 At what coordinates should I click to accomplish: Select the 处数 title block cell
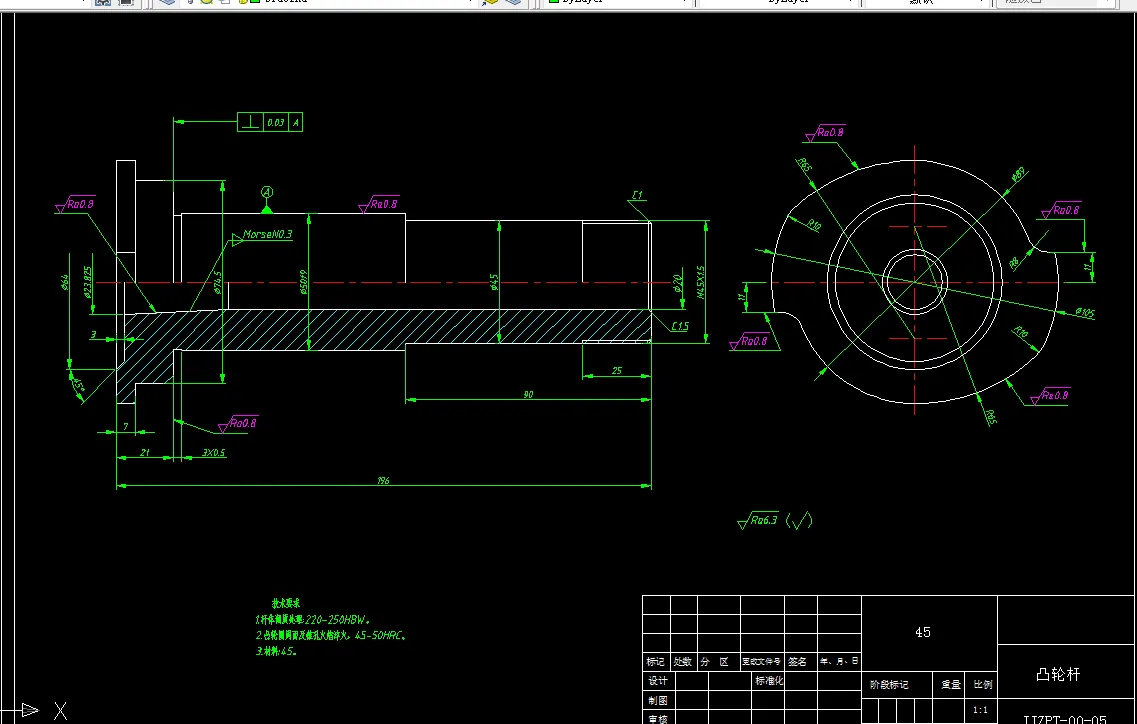[682, 662]
